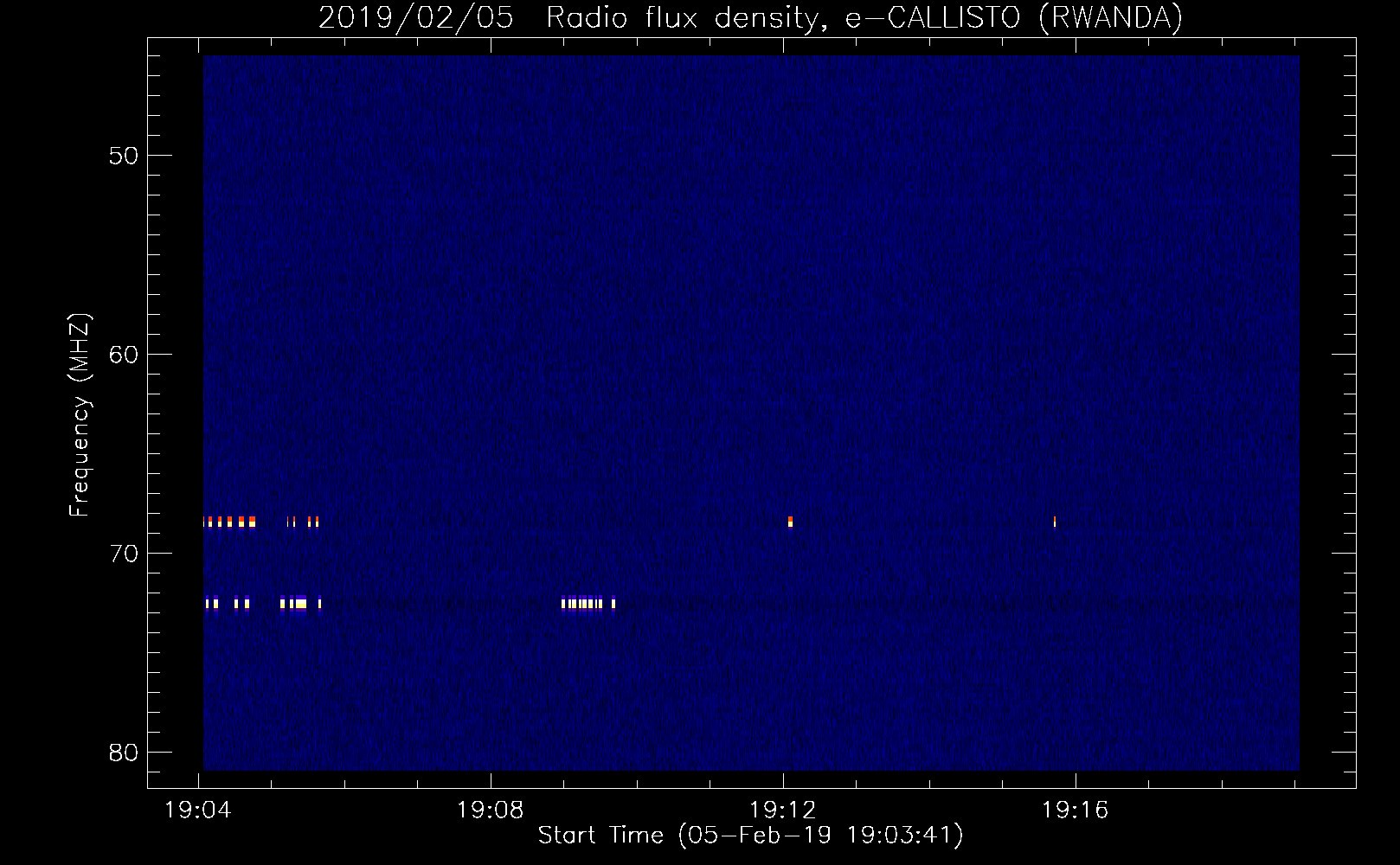Click the plot title "Radio flux density, e-CALLISTO (RWANDA)"

(864, 17)
